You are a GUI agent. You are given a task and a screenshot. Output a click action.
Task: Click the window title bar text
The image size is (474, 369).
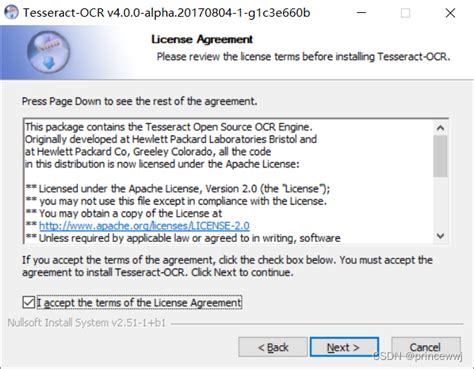[x=167, y=13]
